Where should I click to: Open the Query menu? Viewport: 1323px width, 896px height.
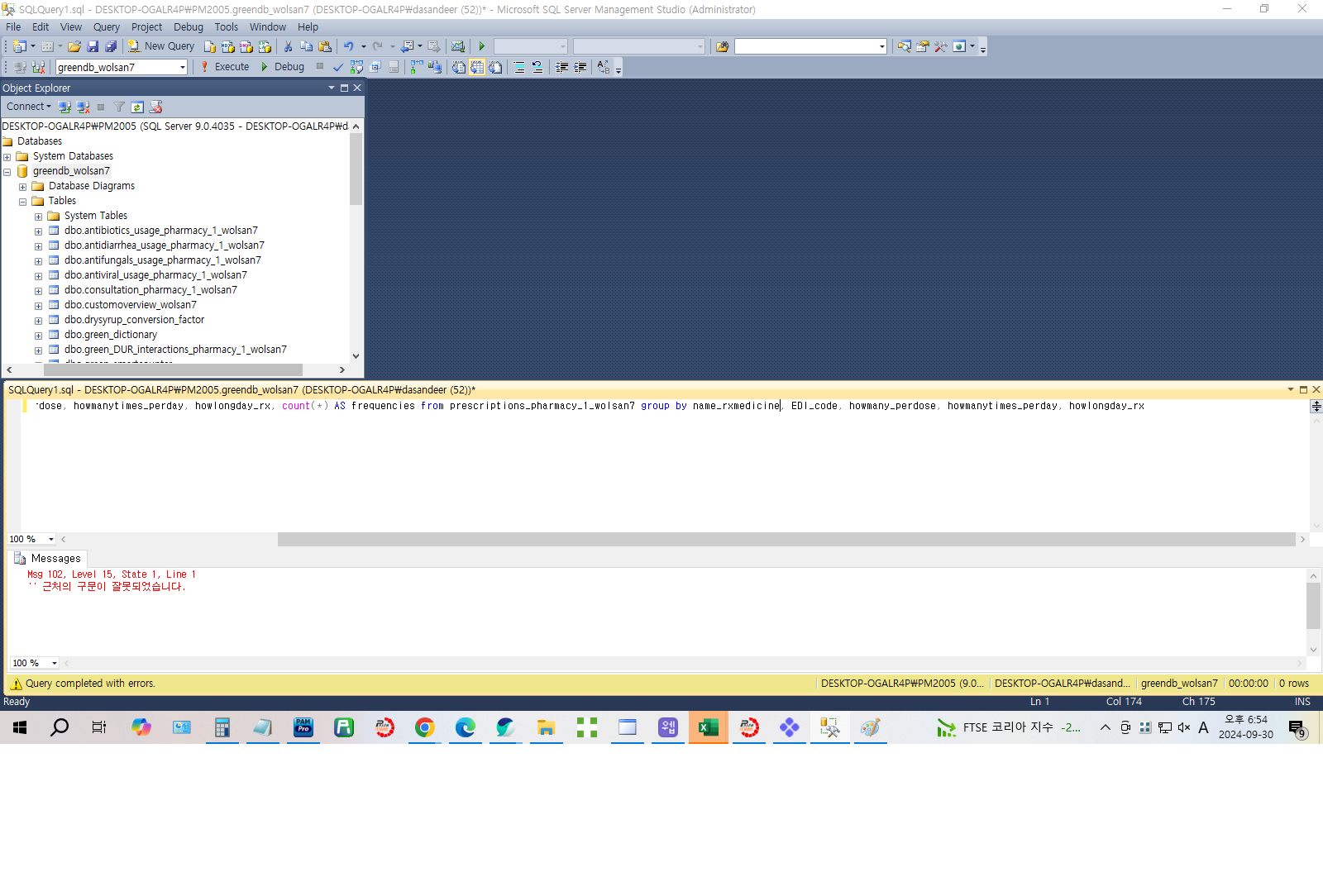(x=107, y=26)
